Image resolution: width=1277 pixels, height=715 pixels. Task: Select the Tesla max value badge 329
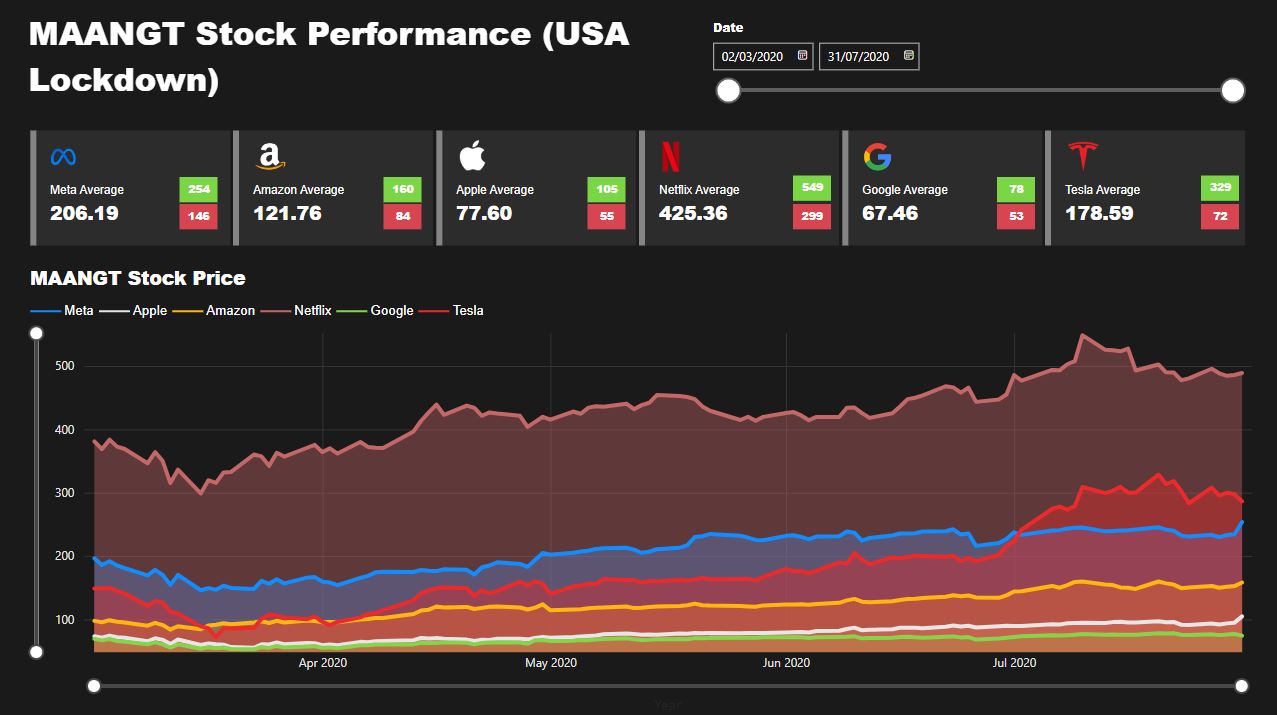click(x=1220, y=188)
